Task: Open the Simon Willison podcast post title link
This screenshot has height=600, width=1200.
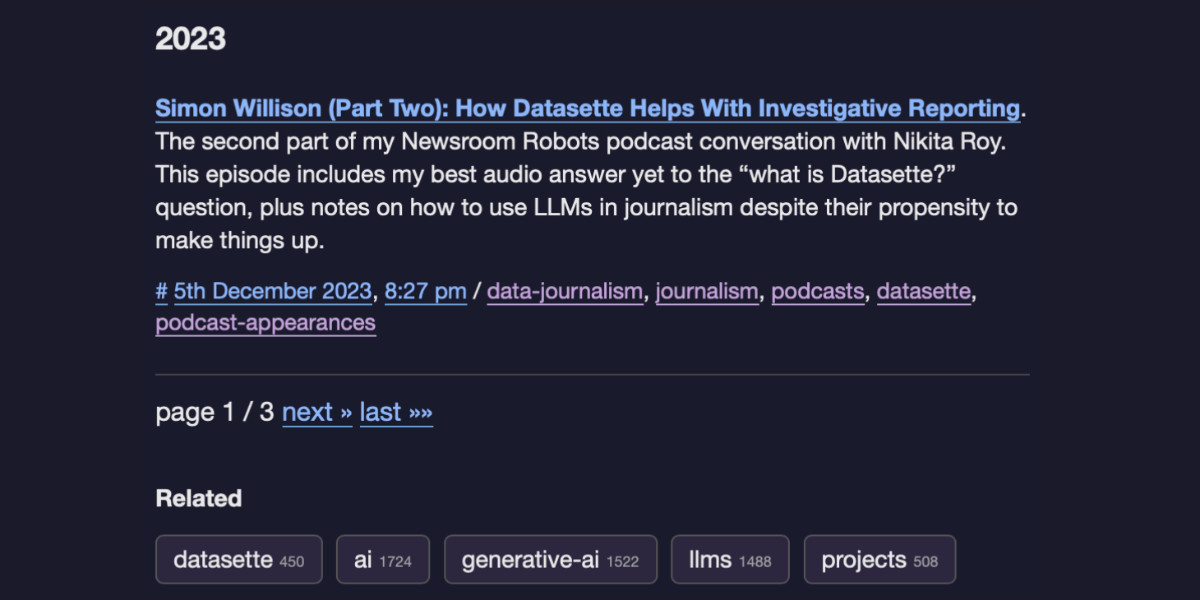Action: click(585, 108)
